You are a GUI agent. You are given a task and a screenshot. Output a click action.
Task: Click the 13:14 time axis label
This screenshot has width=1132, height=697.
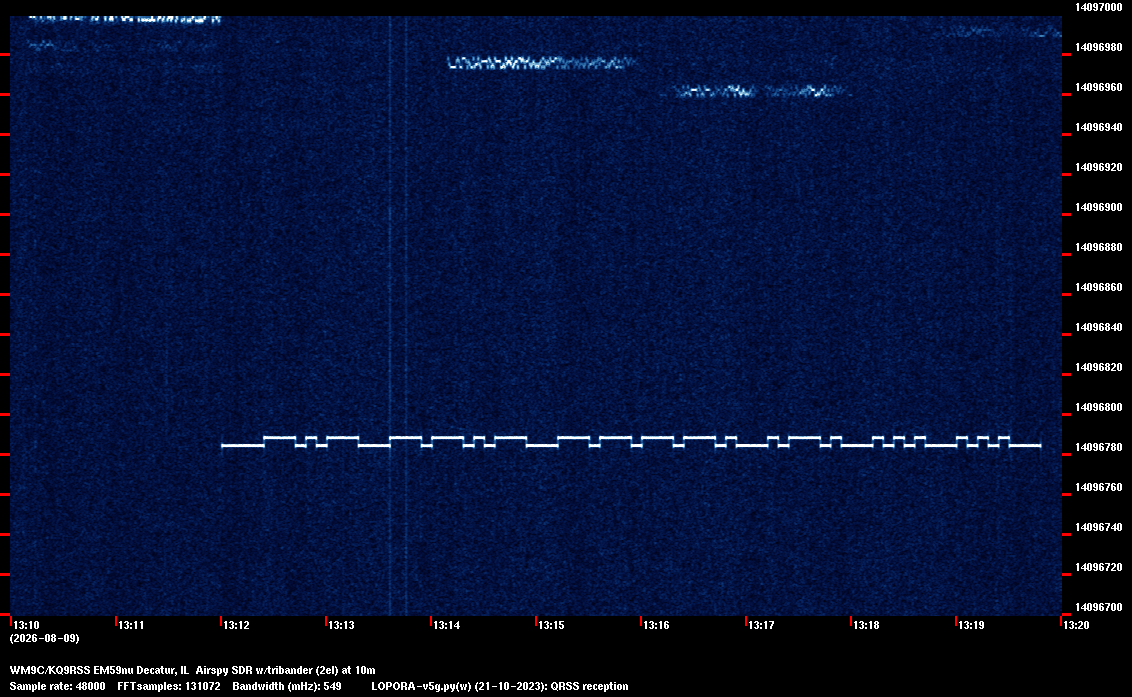pyautogui.click(x=447, y=625)
